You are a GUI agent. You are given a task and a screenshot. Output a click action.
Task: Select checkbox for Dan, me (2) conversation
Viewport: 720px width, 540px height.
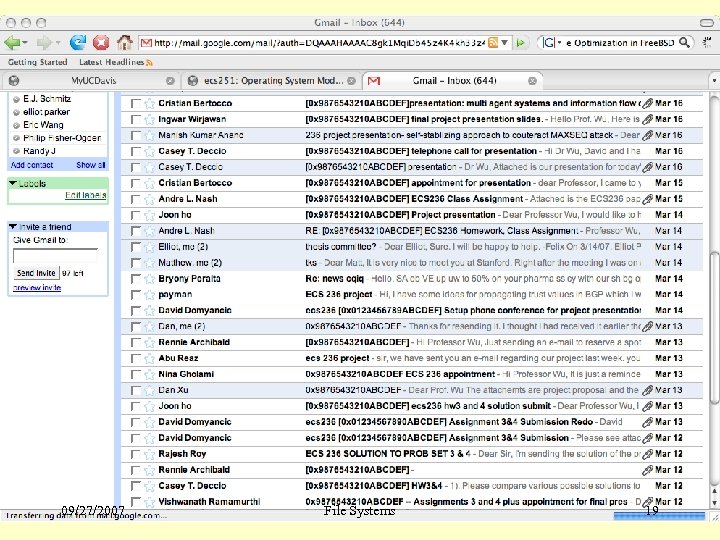point(135,327)
